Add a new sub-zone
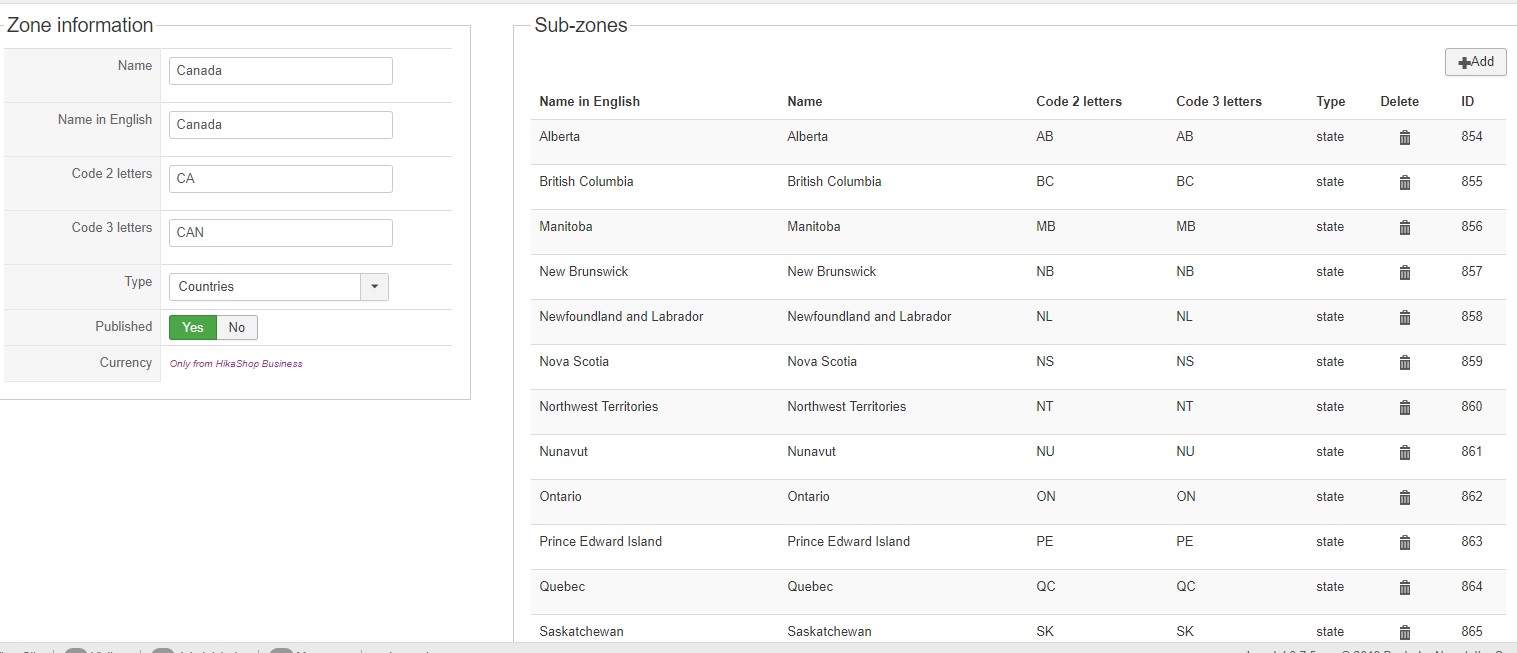Screen dimensions: 1517x653 [x=1475, y=62]
